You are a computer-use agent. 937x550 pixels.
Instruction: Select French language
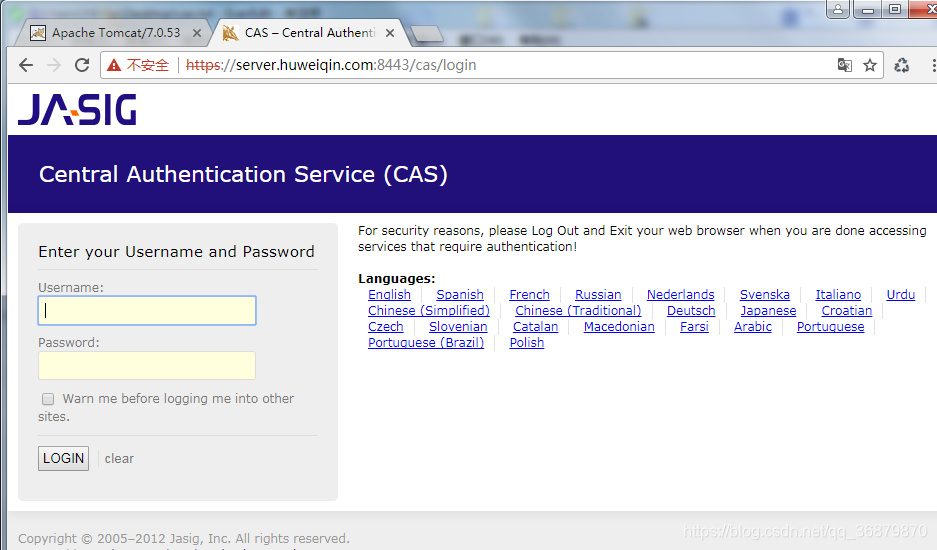(x=529, y=295)
